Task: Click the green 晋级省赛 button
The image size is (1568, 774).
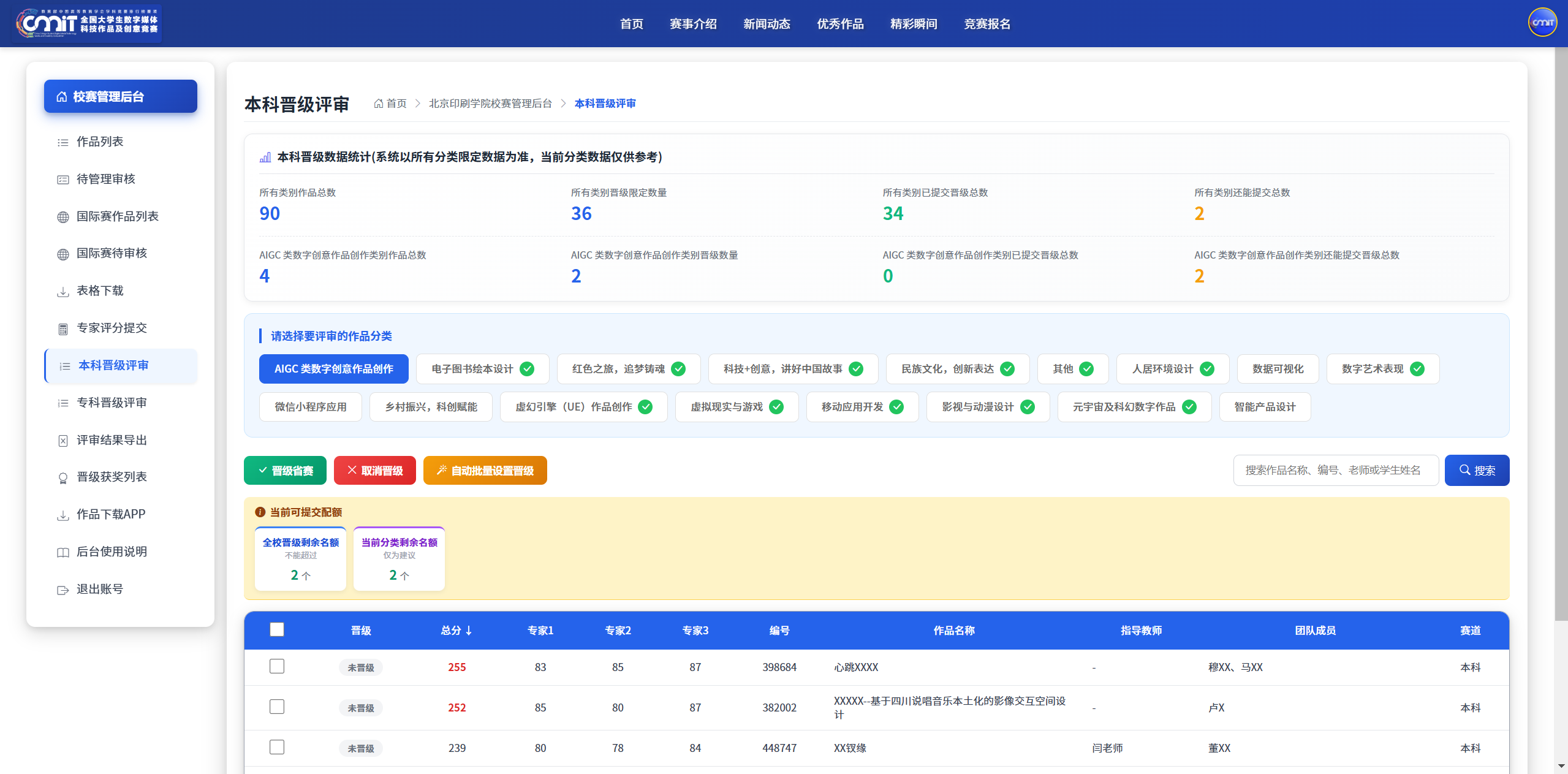Action: click(285, 471)
